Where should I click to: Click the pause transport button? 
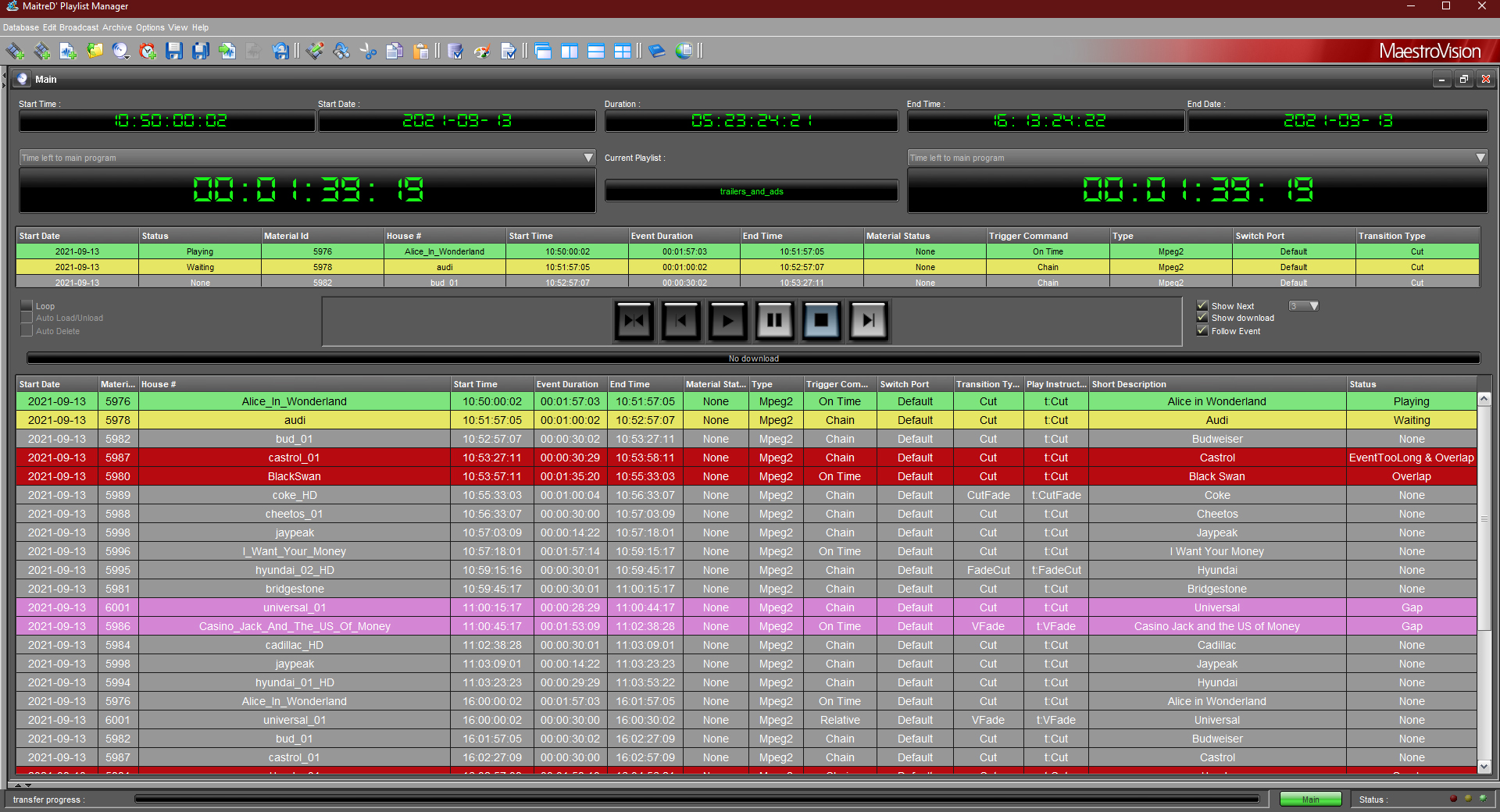click(x=775, y=321)
